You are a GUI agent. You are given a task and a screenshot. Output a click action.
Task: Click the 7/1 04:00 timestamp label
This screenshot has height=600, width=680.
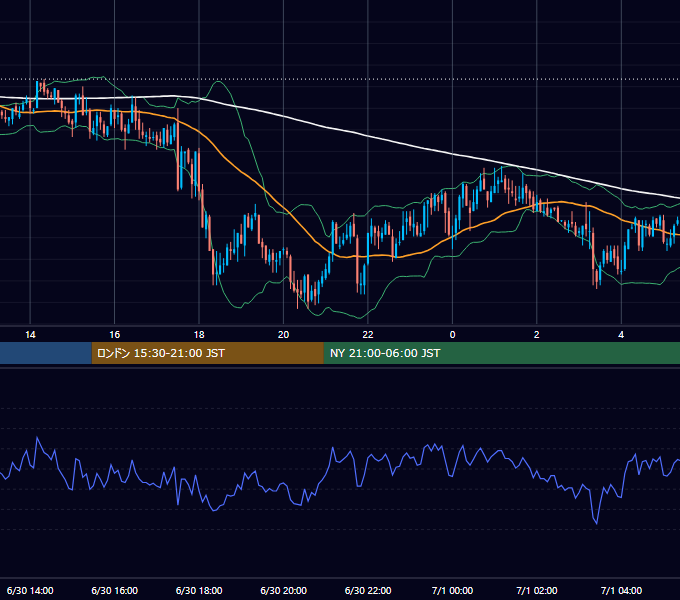(x=621, y=590)
